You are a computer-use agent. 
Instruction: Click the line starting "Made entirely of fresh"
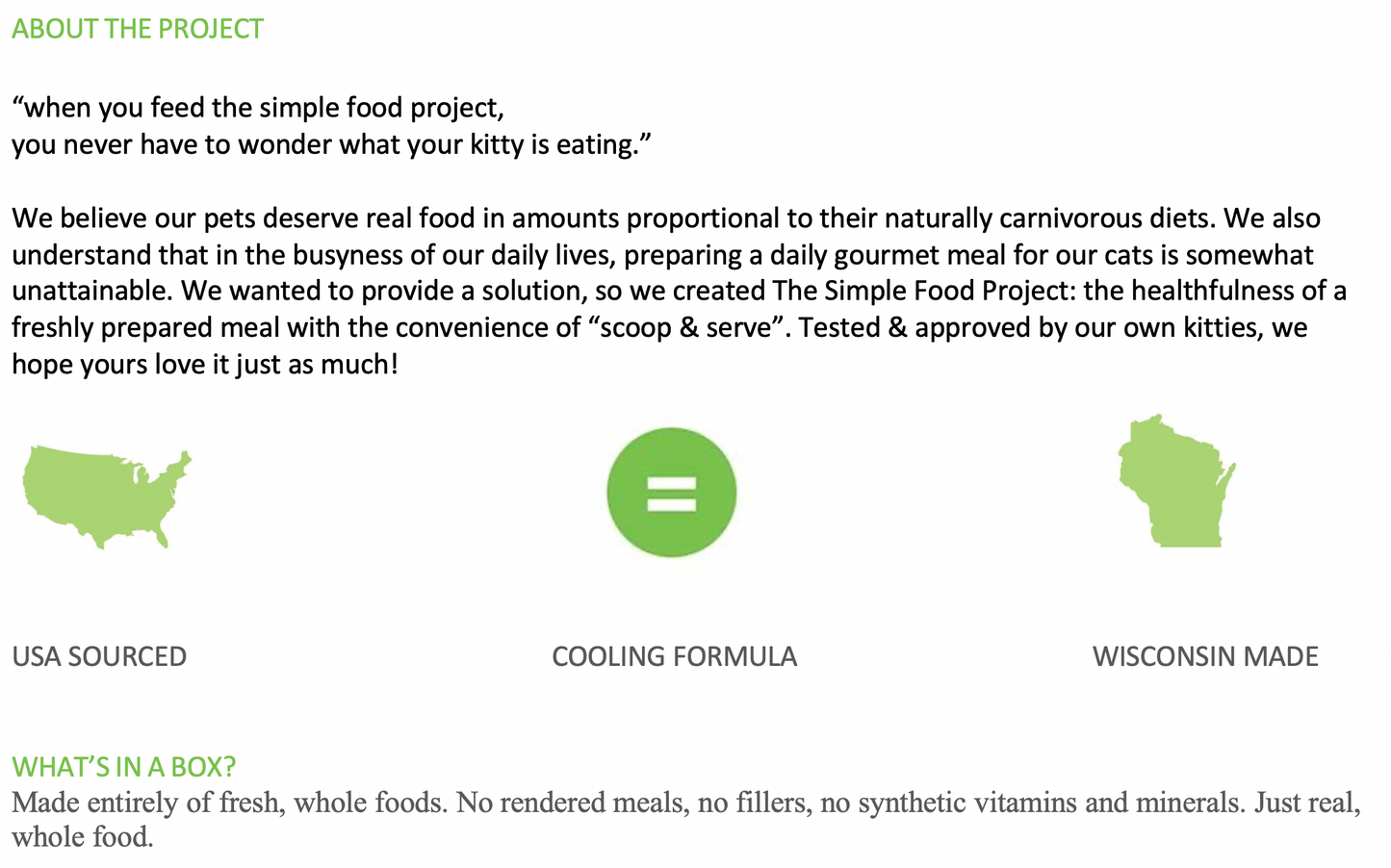pos(685,802)
